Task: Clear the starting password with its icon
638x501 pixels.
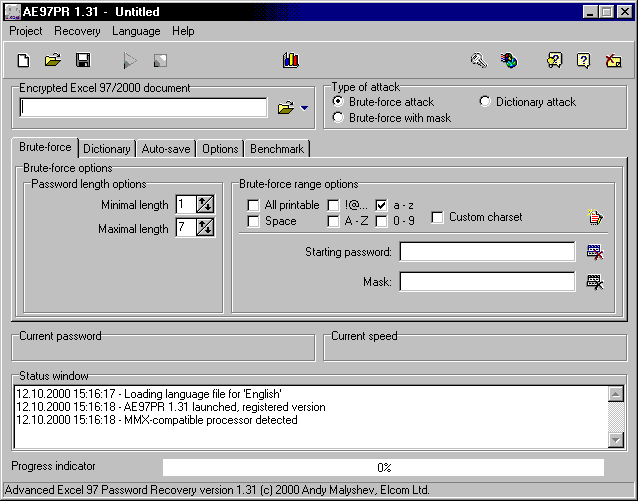Action: [x=595, y=252]
